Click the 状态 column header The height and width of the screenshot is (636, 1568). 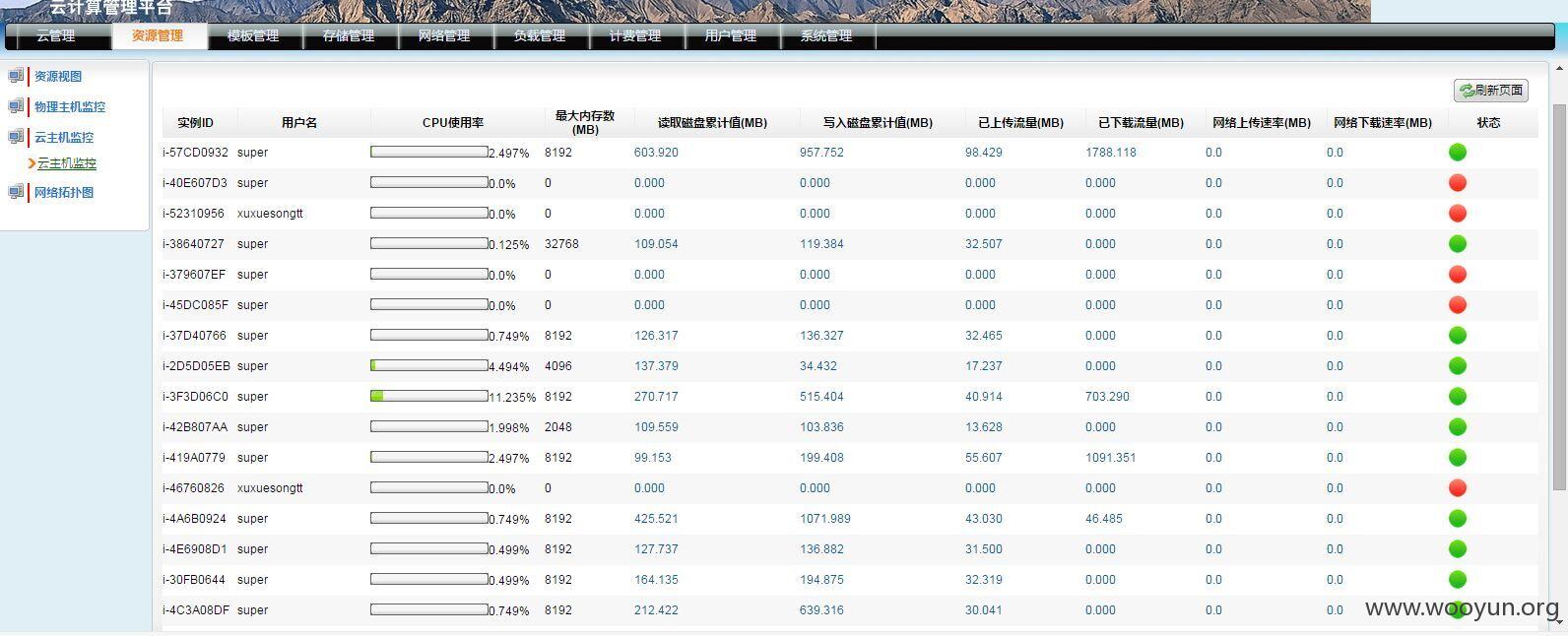point(1488,123)
